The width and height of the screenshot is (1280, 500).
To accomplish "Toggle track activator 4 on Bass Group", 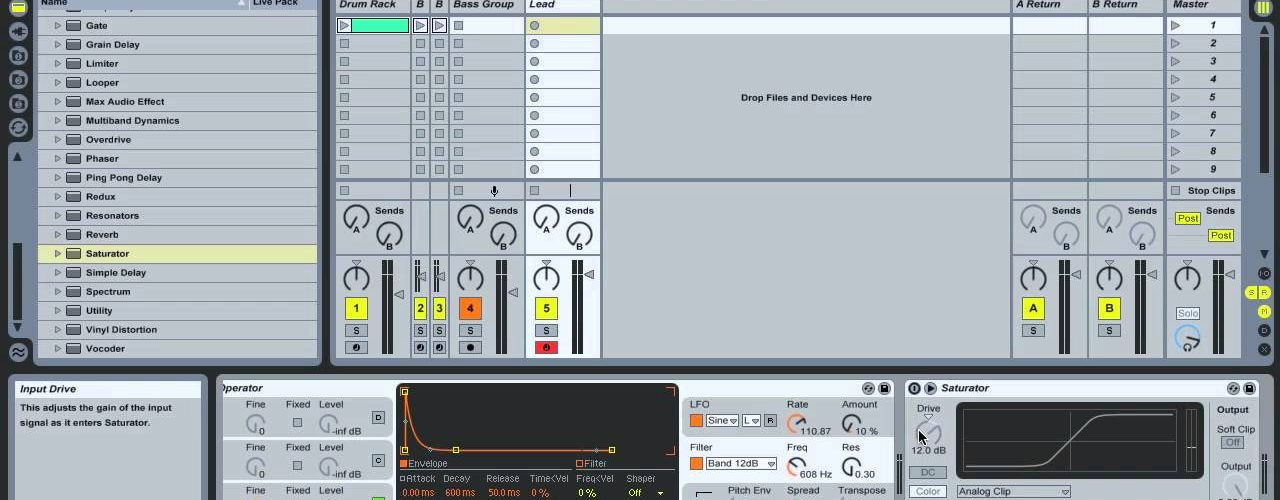I will click(470, 308).
